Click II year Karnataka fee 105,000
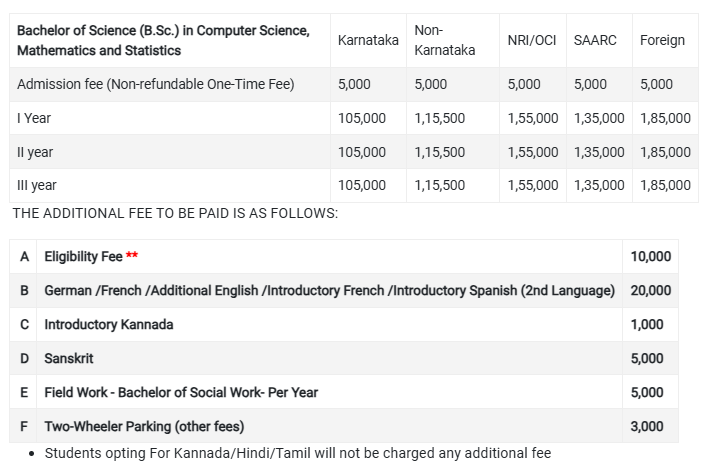 (362, 152)
